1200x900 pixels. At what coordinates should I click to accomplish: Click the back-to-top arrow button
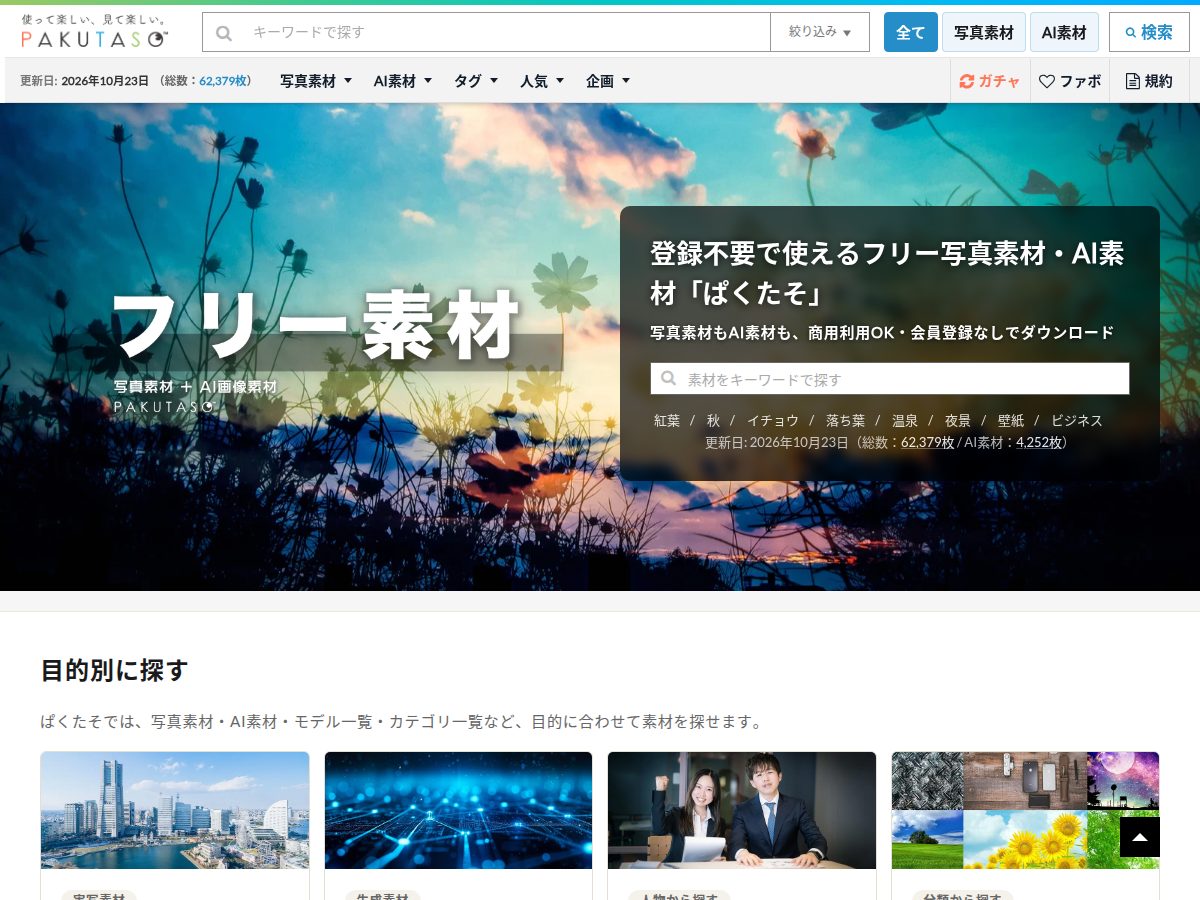(1140, 837)
